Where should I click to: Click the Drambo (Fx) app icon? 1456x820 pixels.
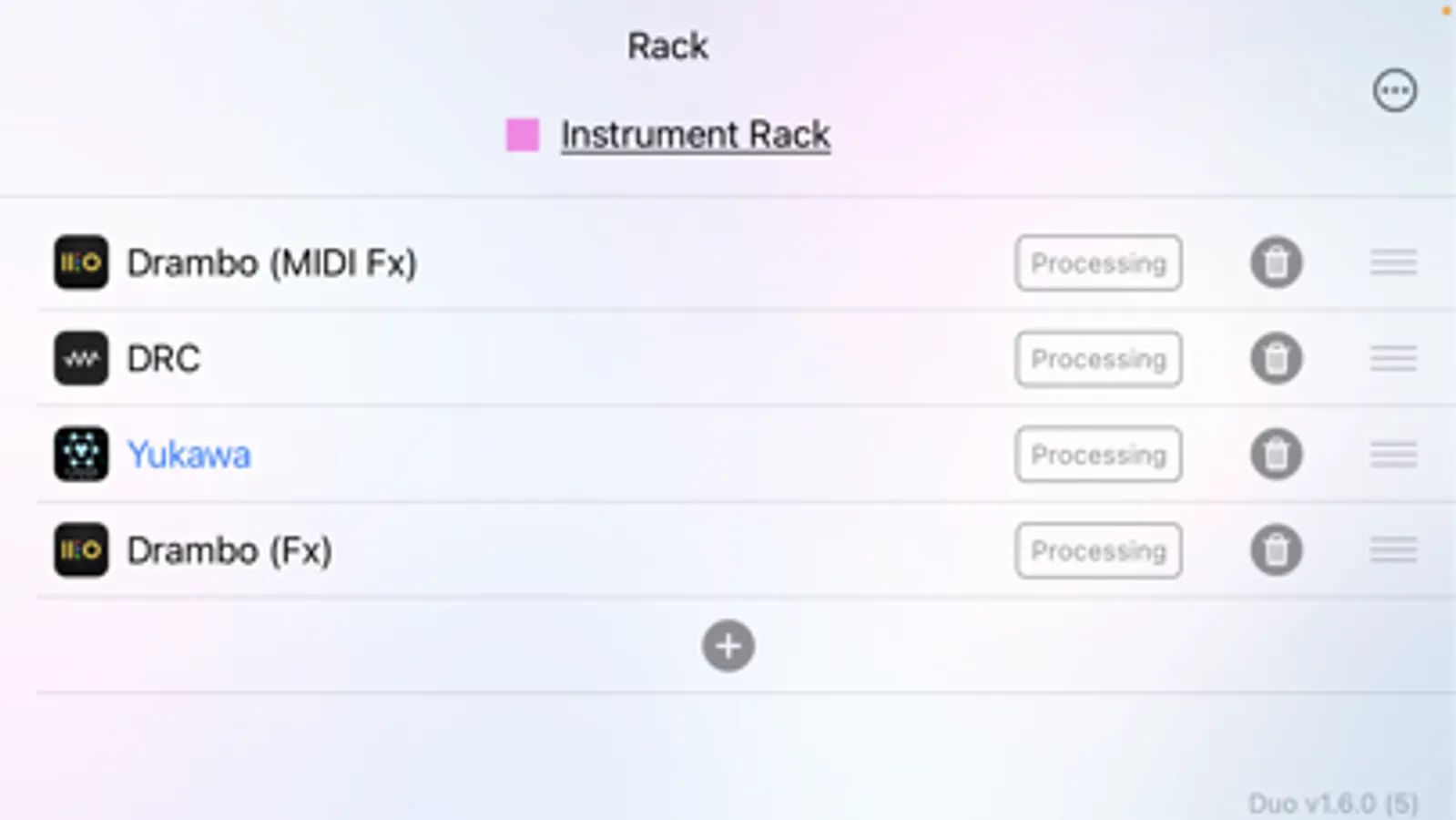[81, 550]
